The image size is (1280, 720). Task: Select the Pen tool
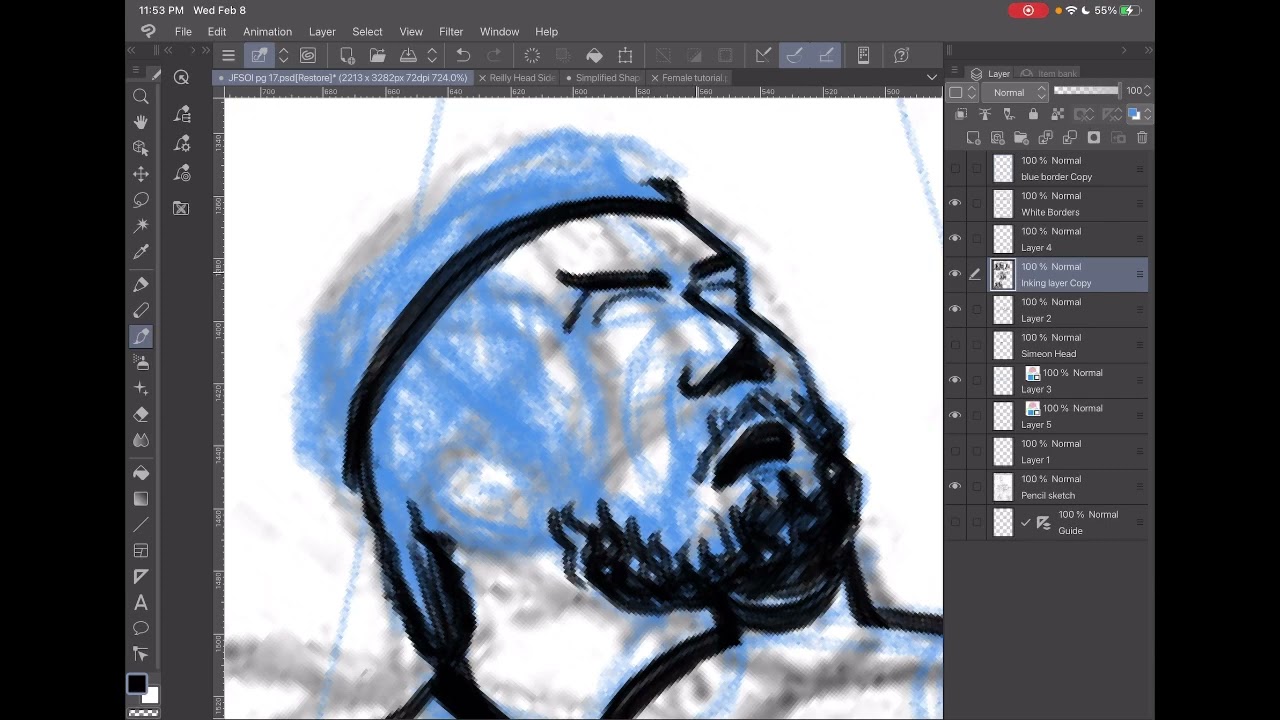pos(141,285)
